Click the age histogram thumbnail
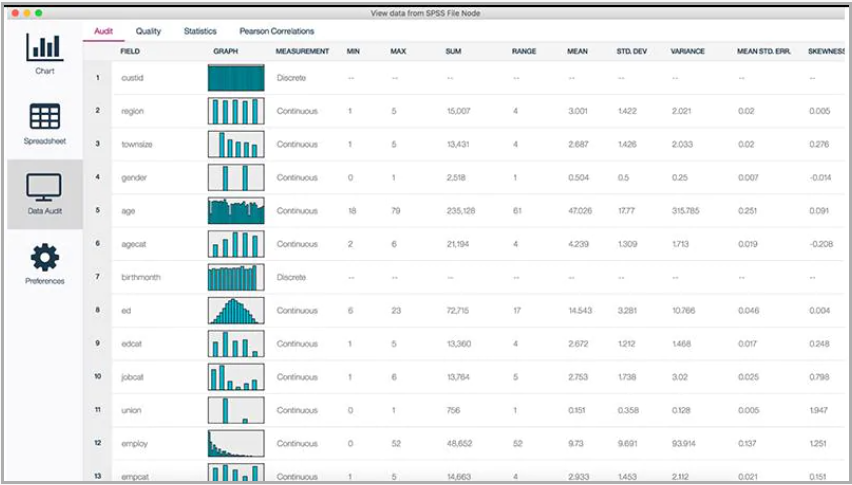 click(236, 211)
